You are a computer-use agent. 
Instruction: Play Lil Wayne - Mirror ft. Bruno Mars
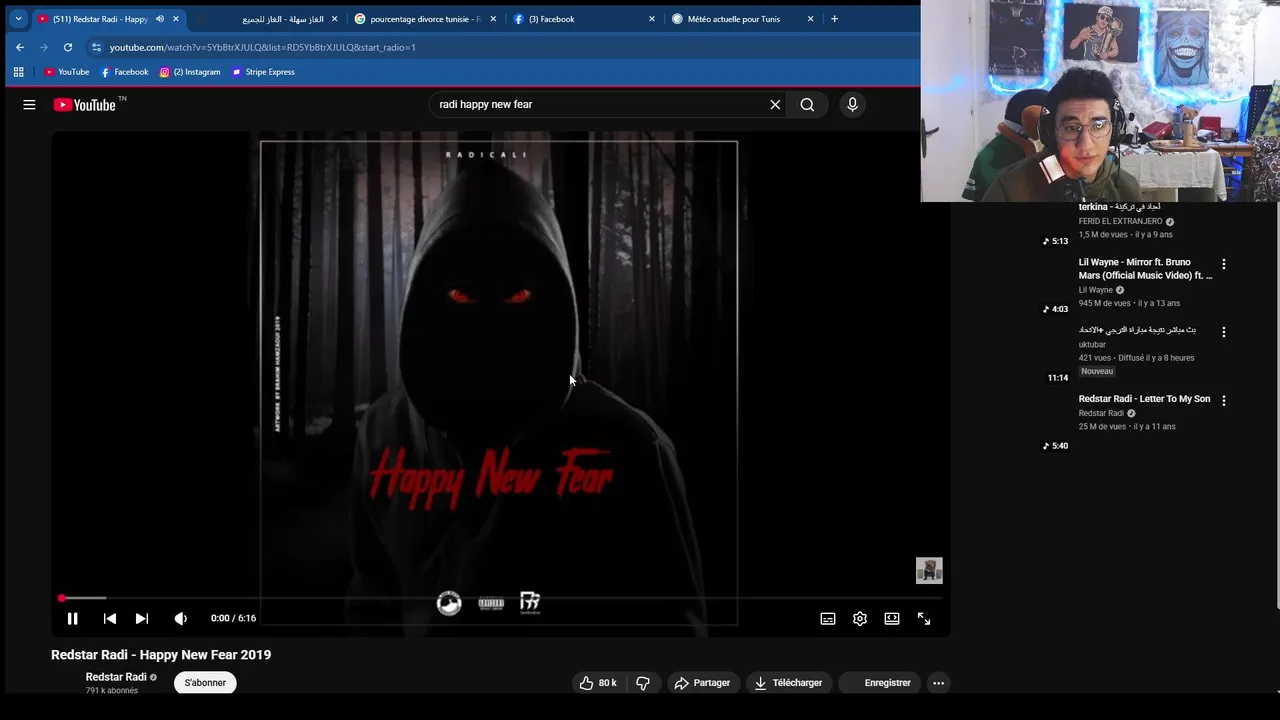click(1145, 268)
